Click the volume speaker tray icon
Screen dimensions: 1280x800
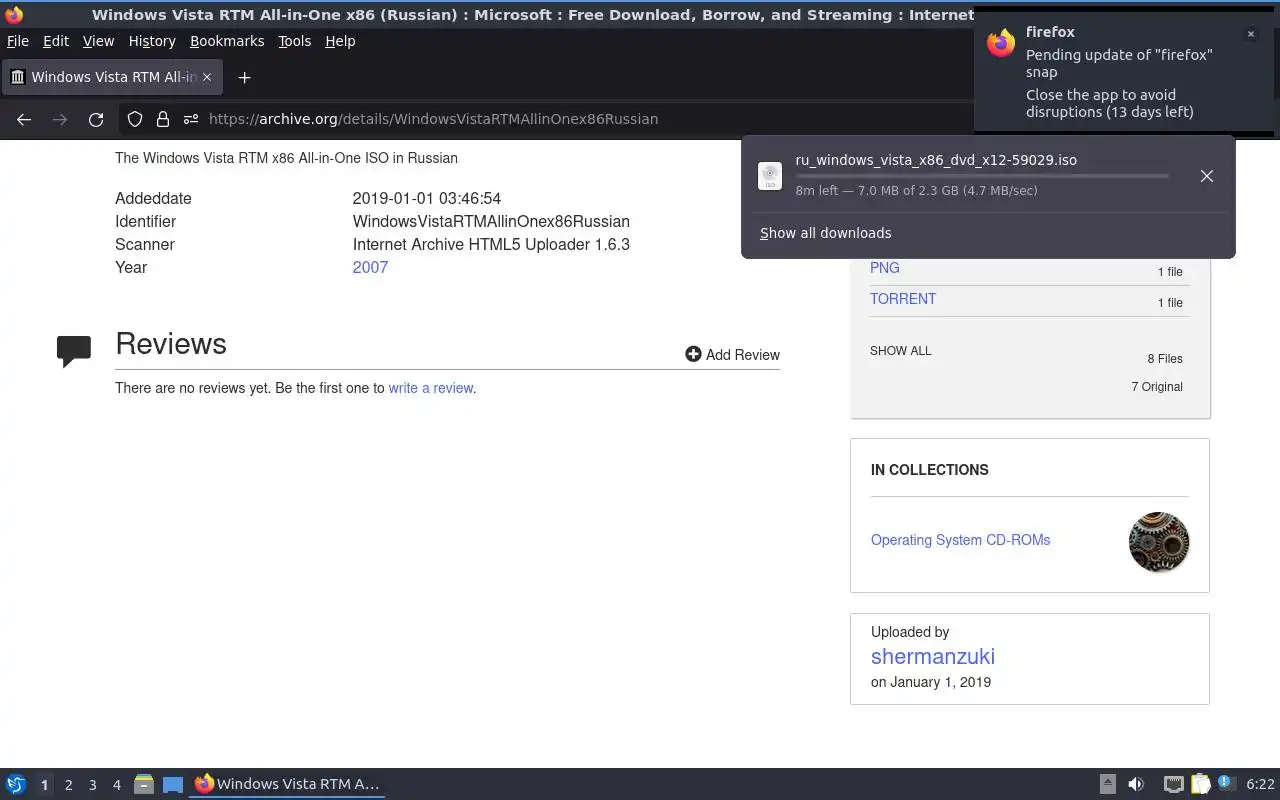point(1136,784)
